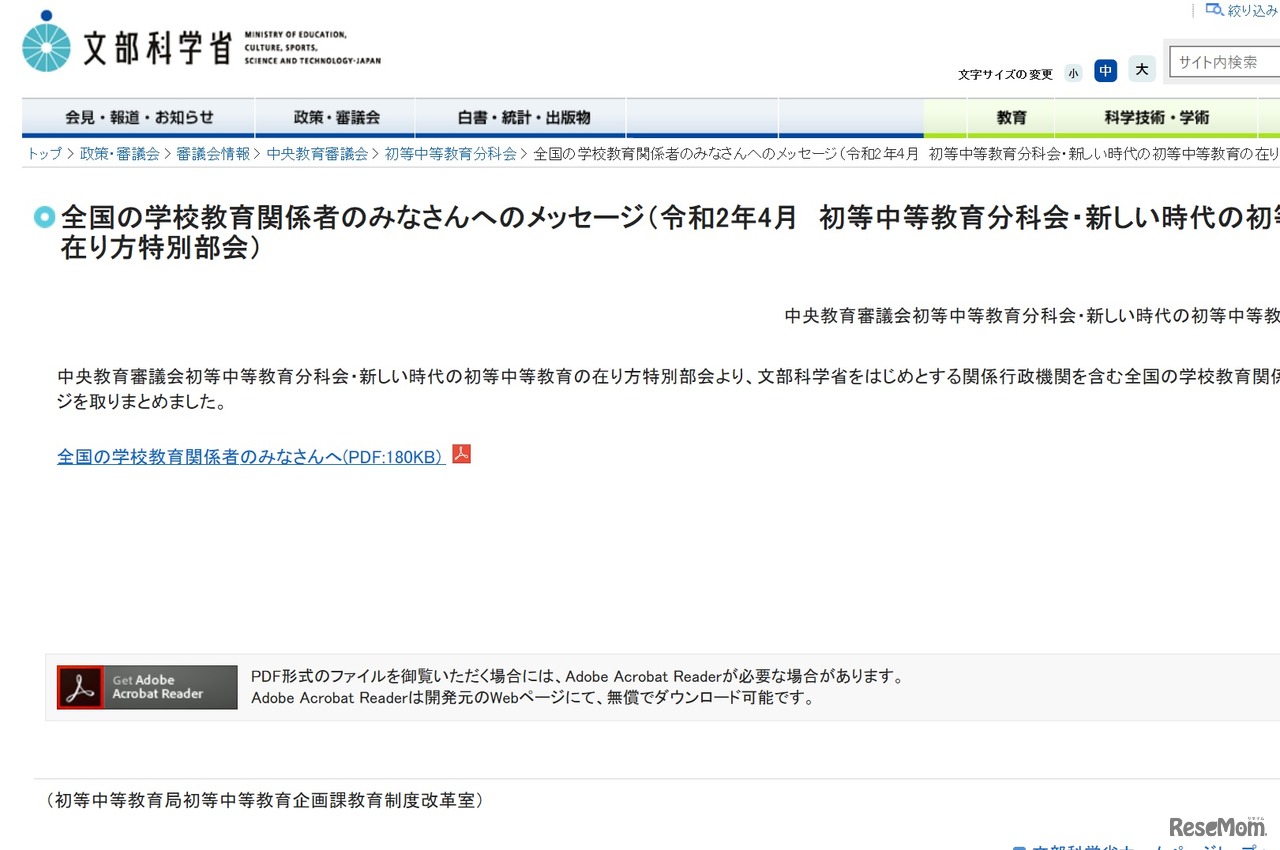Click the blue icon before the homepage link at bottom
This screenshot has width=1280, height=850.
1019,847
